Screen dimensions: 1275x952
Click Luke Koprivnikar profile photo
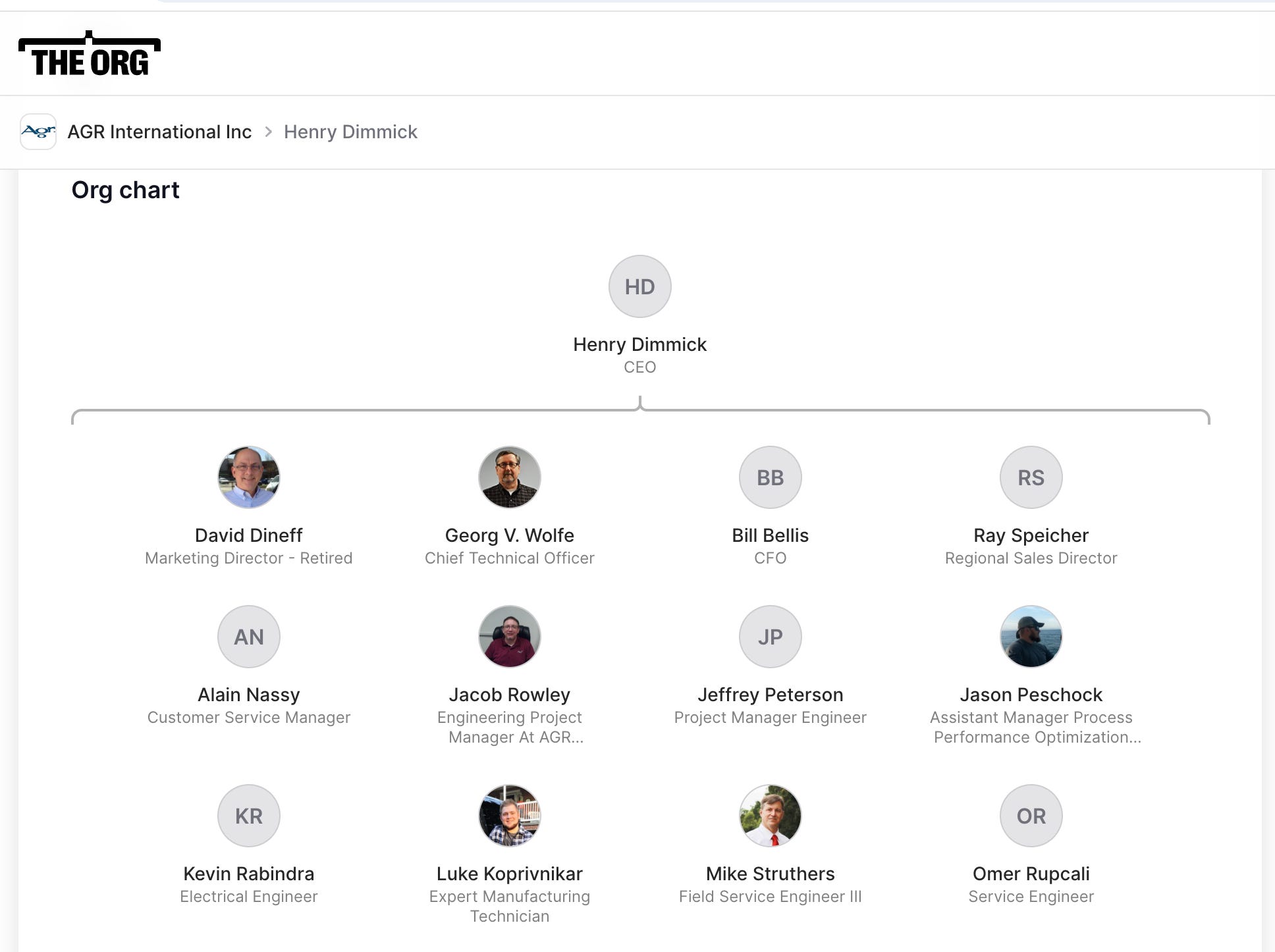(x=510, y=816)
